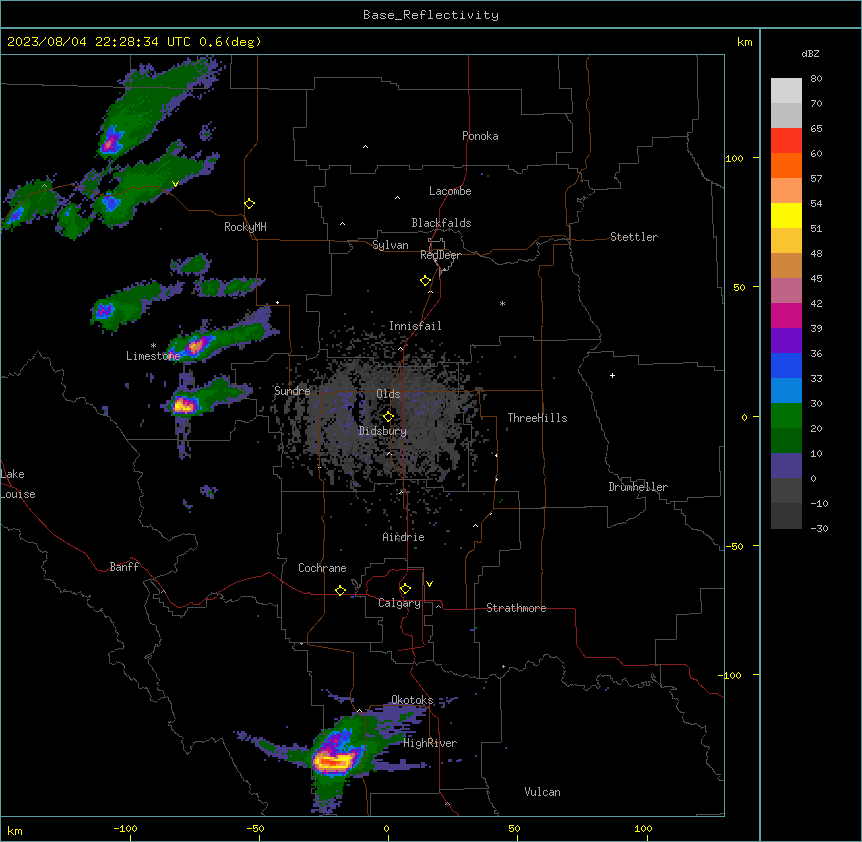Click the RedDeer city label

(440, 255)
